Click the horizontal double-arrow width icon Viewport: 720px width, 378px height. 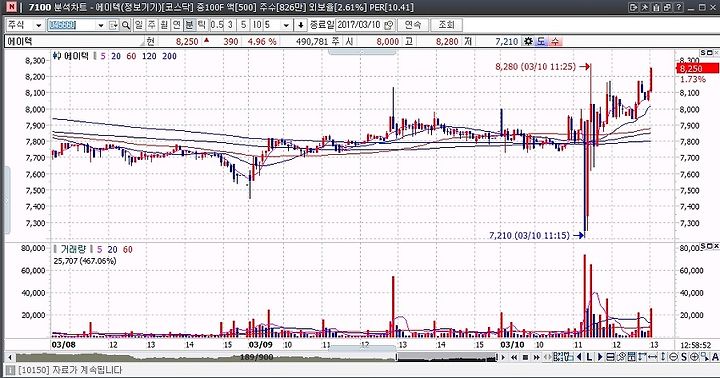point(652,357)
